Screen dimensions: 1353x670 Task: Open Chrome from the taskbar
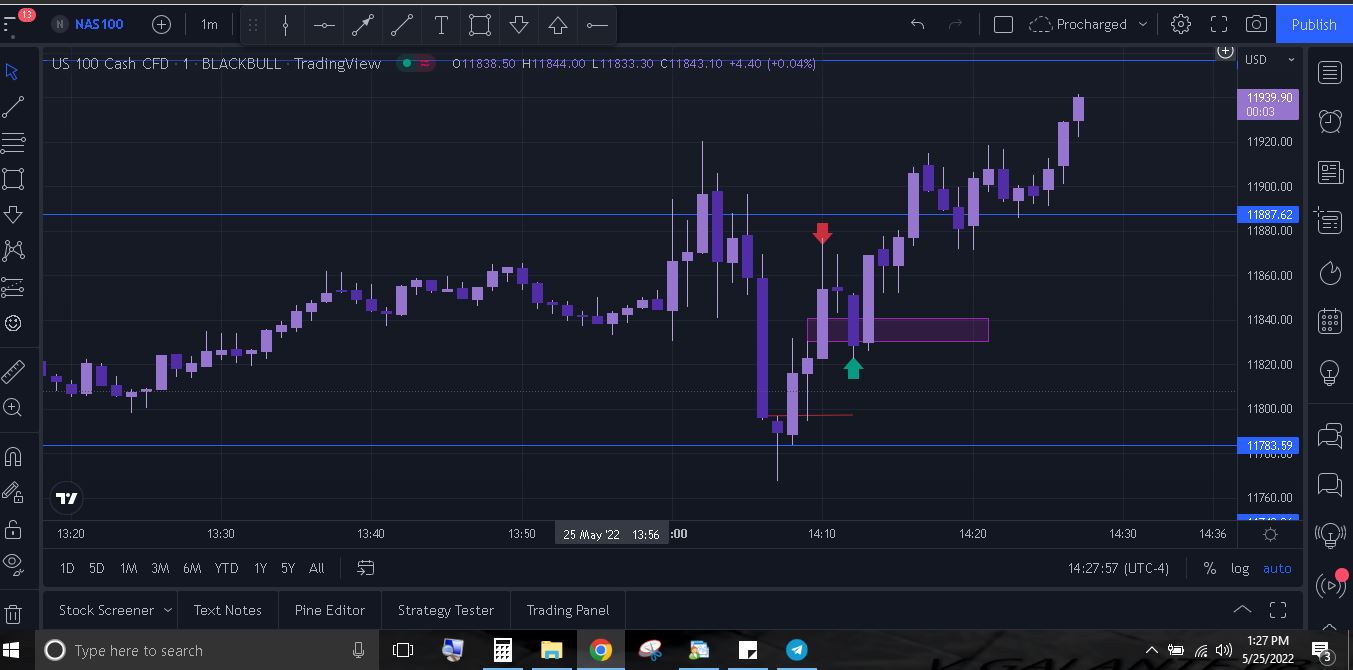pos(600,651)
